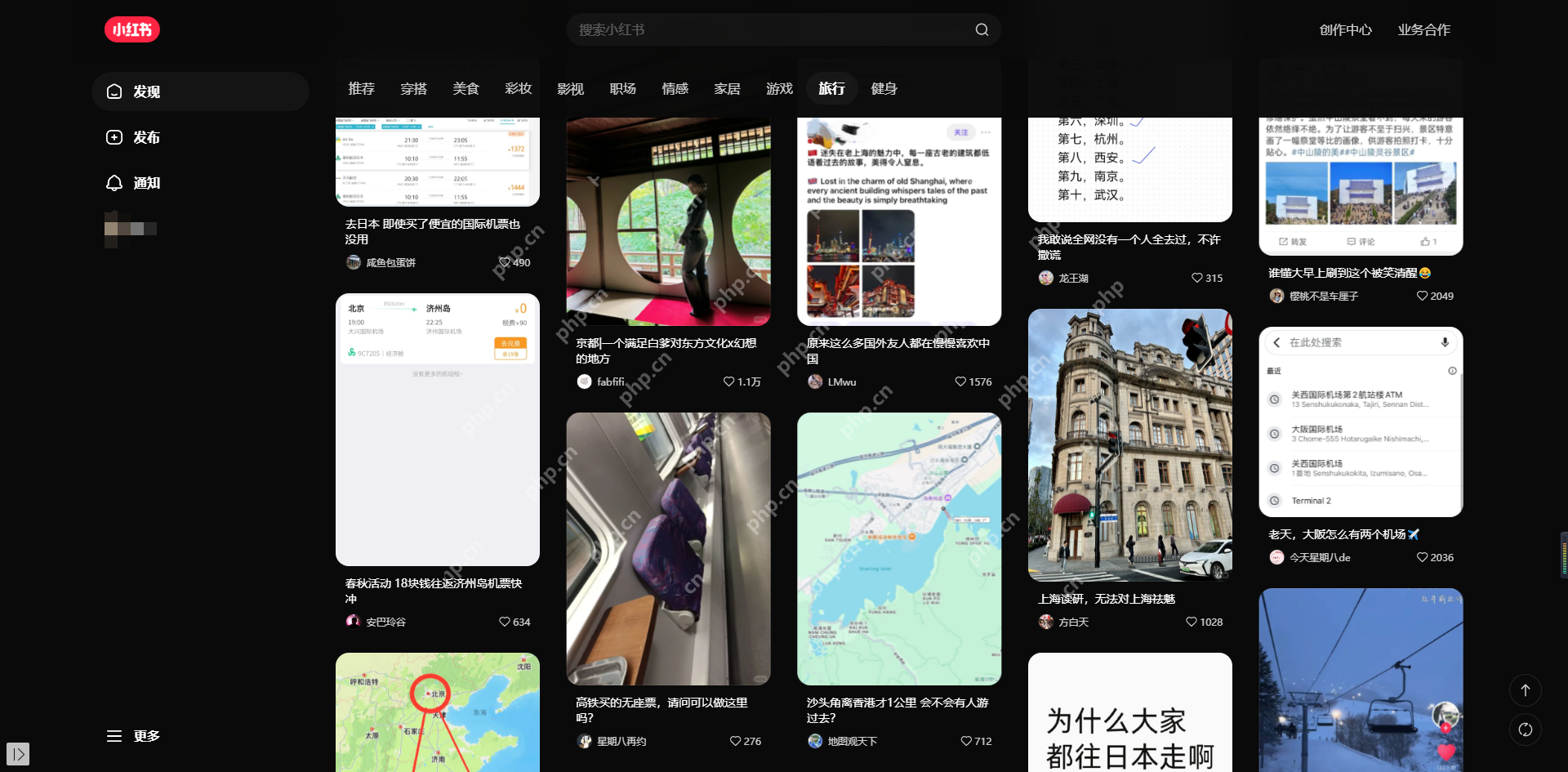Click the 搜索小红书 search field

tap(768, 29)
